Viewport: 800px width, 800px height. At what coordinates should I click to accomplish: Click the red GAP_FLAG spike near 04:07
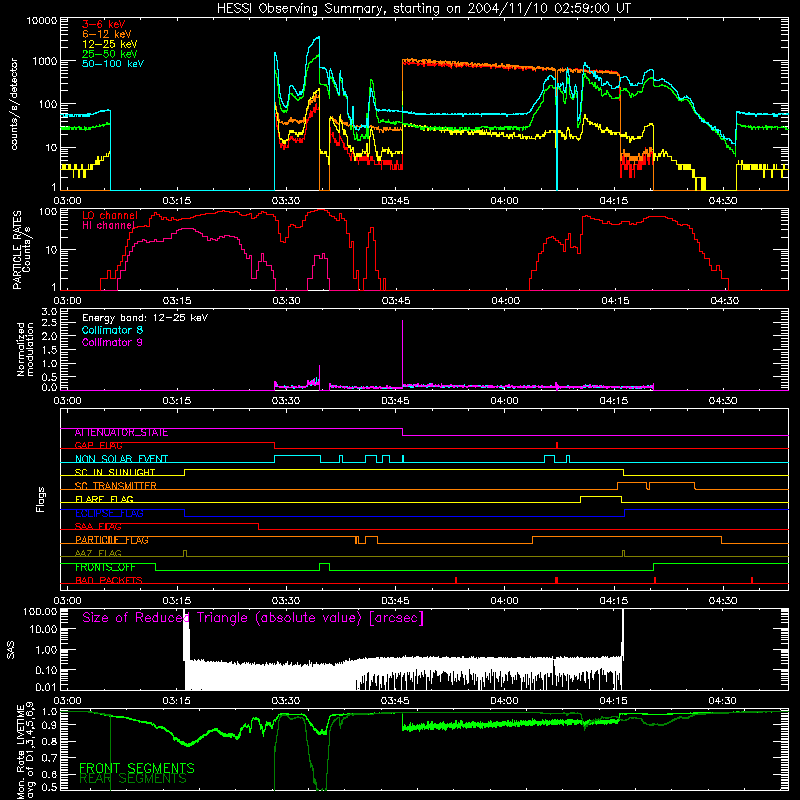click(557, 445)
